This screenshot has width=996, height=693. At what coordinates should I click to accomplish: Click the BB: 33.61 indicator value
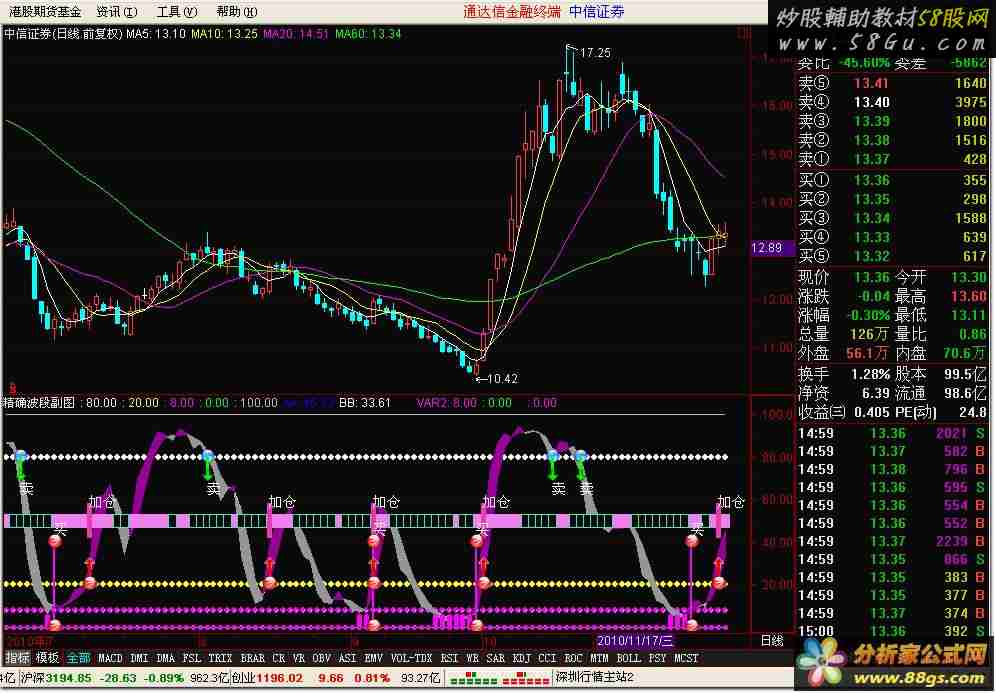(x=365, y=403)
